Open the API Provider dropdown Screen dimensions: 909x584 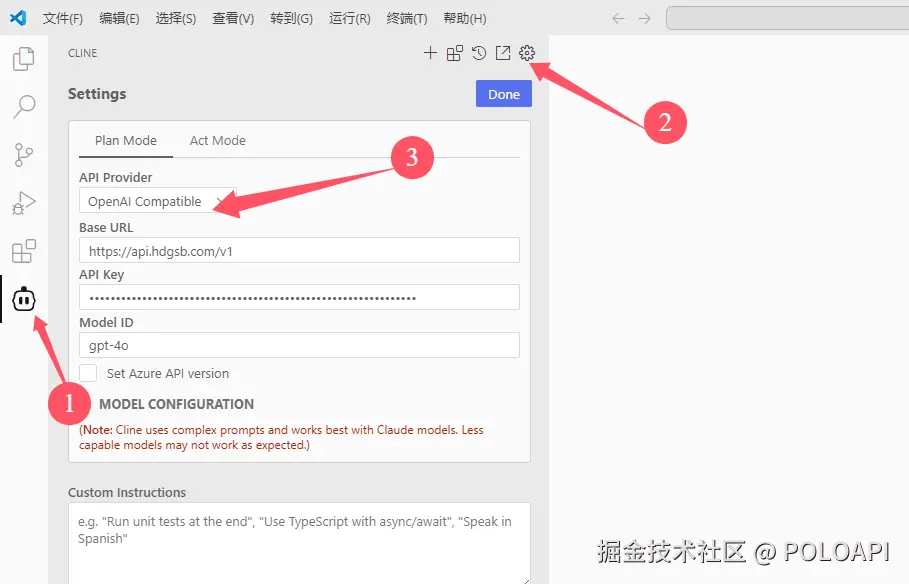click(x=158, y=201)
